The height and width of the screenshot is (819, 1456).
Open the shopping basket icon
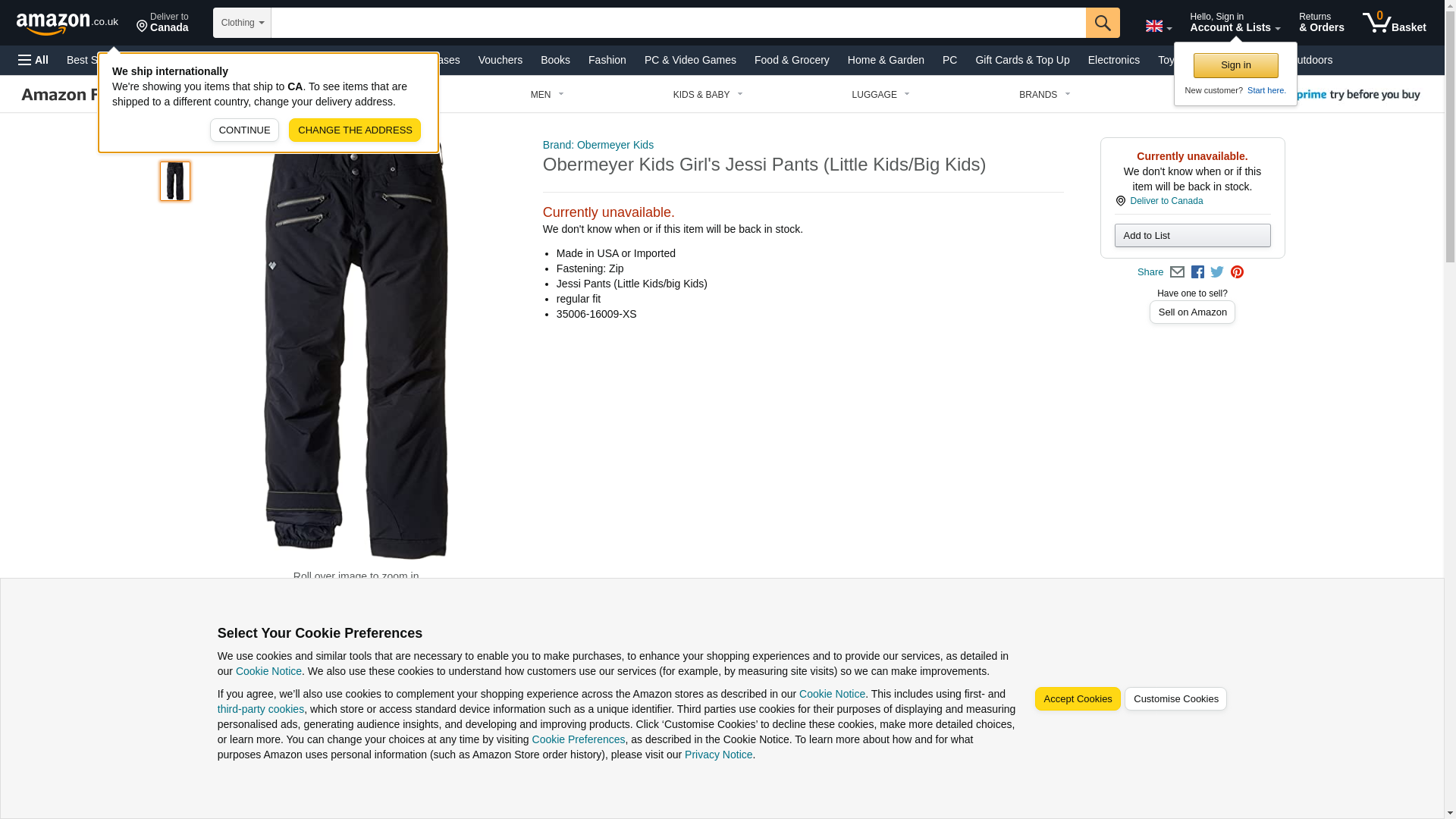point(1394,23)
